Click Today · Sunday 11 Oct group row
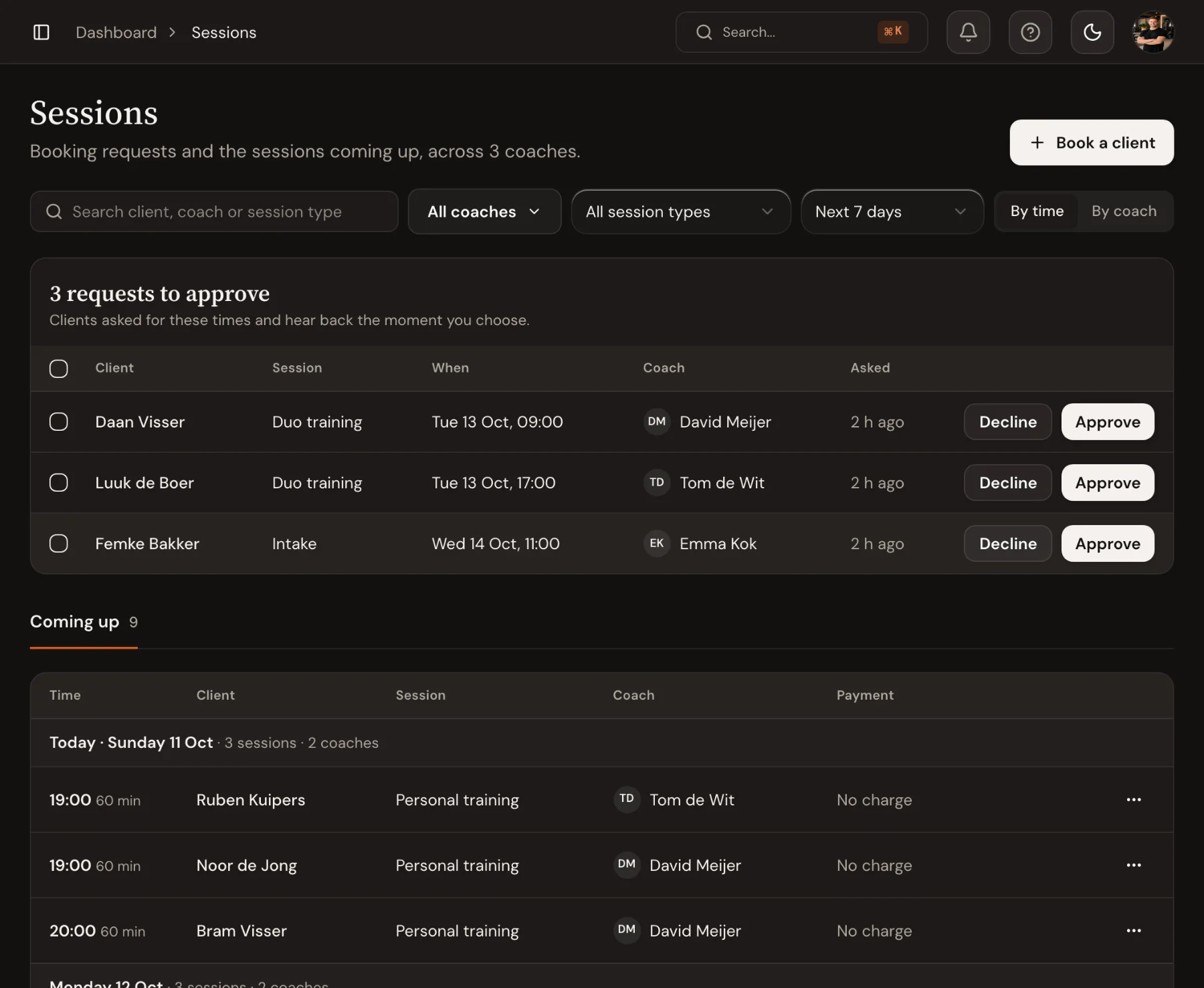1204x988 pixels. tap(602, 743)
